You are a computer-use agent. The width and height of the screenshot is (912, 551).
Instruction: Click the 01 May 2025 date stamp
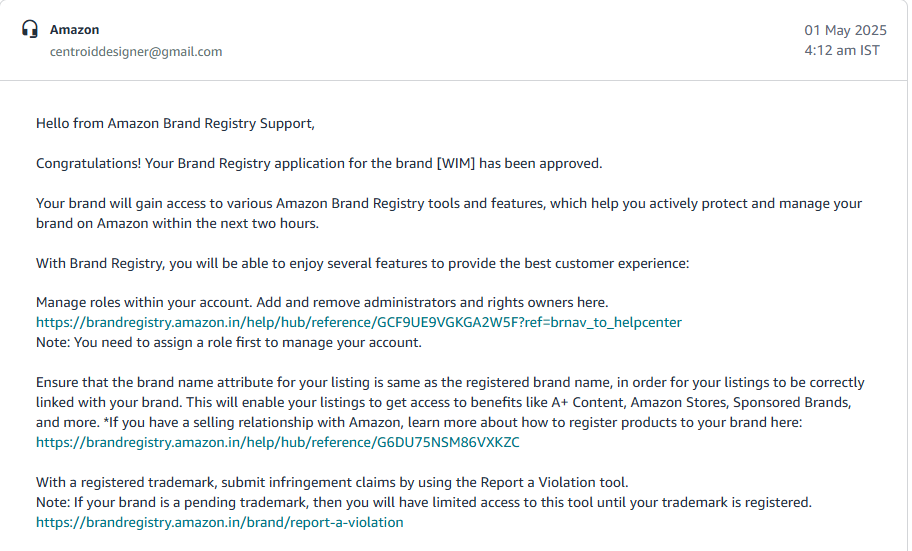coord(845,30)
